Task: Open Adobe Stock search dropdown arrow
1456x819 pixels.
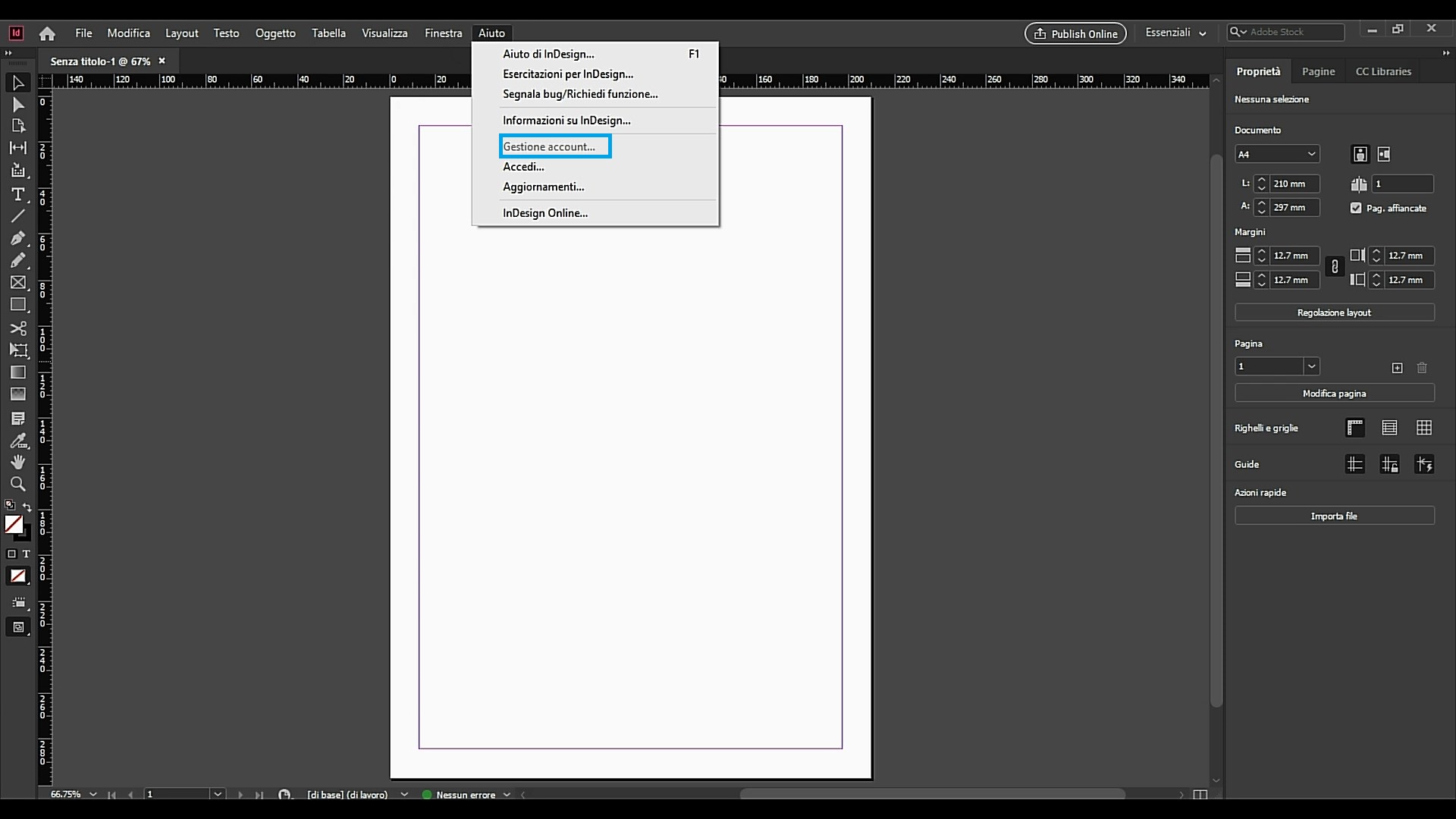Action: (x=1238, y=32)
